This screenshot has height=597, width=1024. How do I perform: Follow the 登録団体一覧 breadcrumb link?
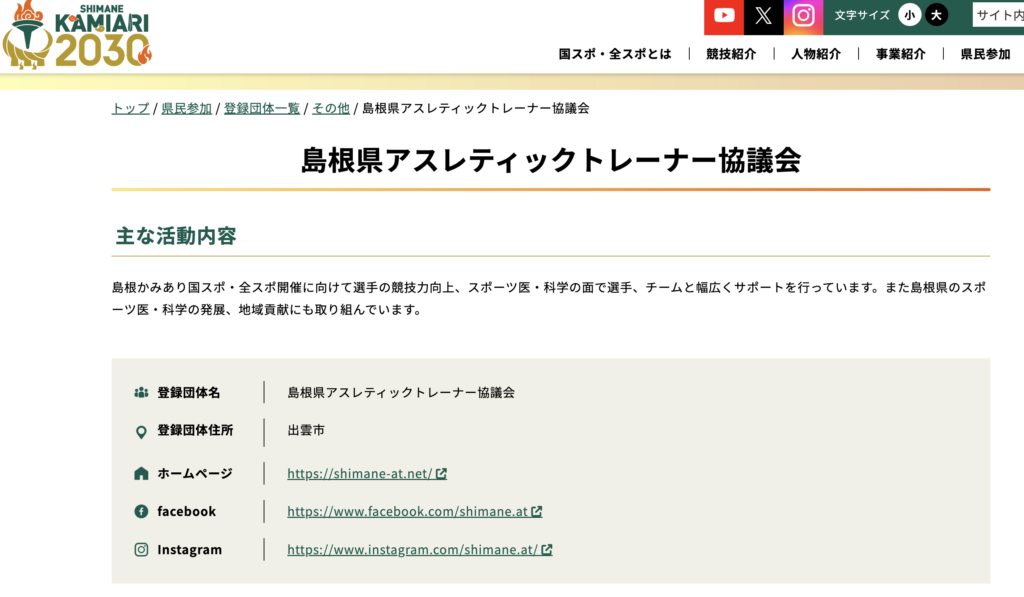(x=261, y=108)
